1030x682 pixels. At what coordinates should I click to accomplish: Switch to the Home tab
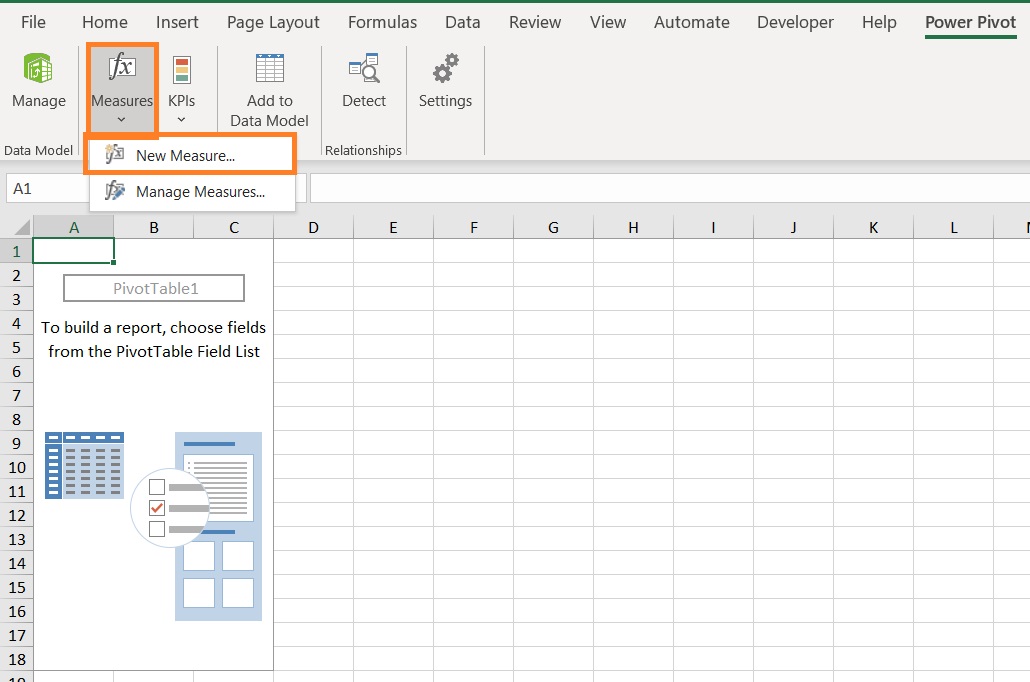(x=104, y=22)
